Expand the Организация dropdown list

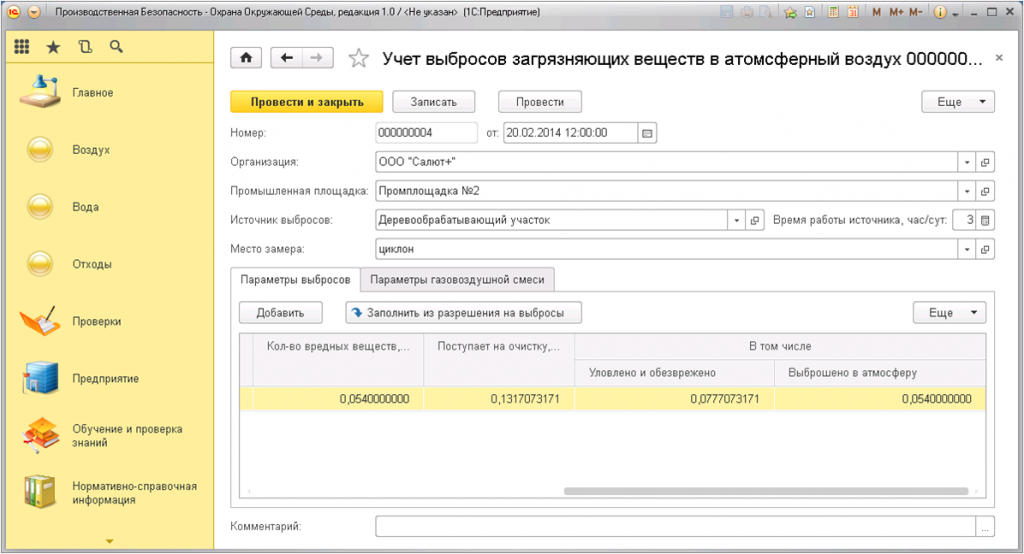pyautogui.click(x=967, y=162)
